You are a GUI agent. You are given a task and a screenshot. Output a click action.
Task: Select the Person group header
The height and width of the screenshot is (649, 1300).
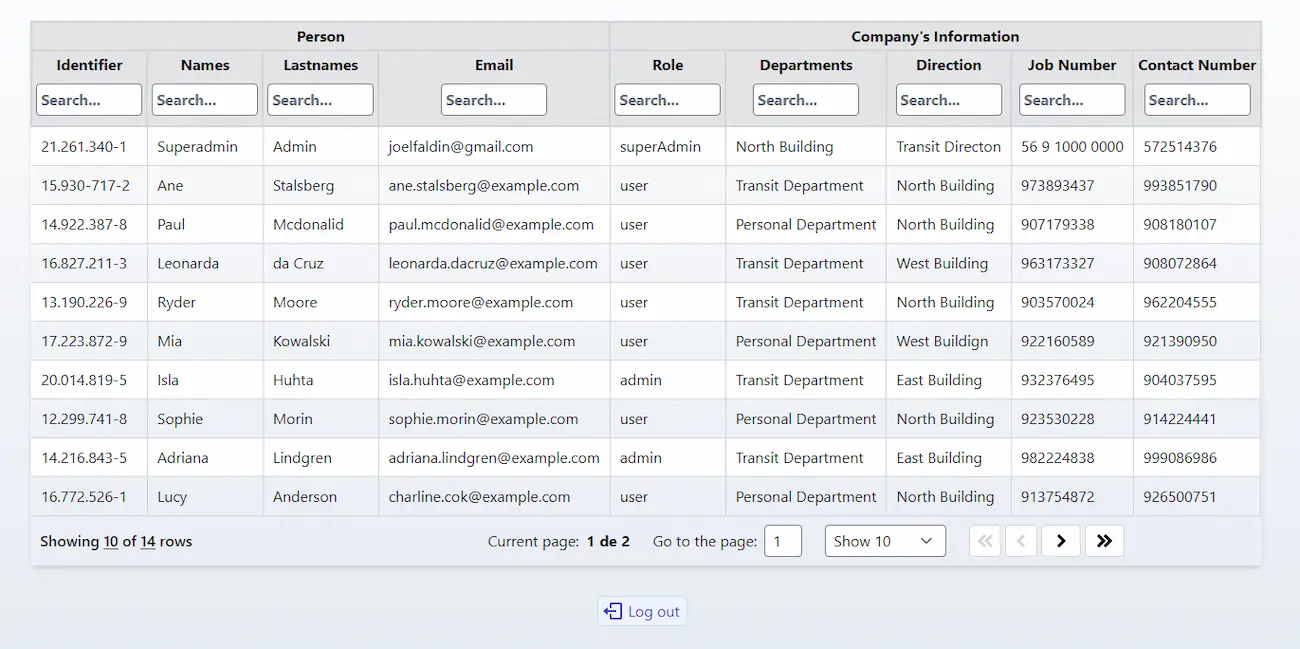tap(320, 36)
